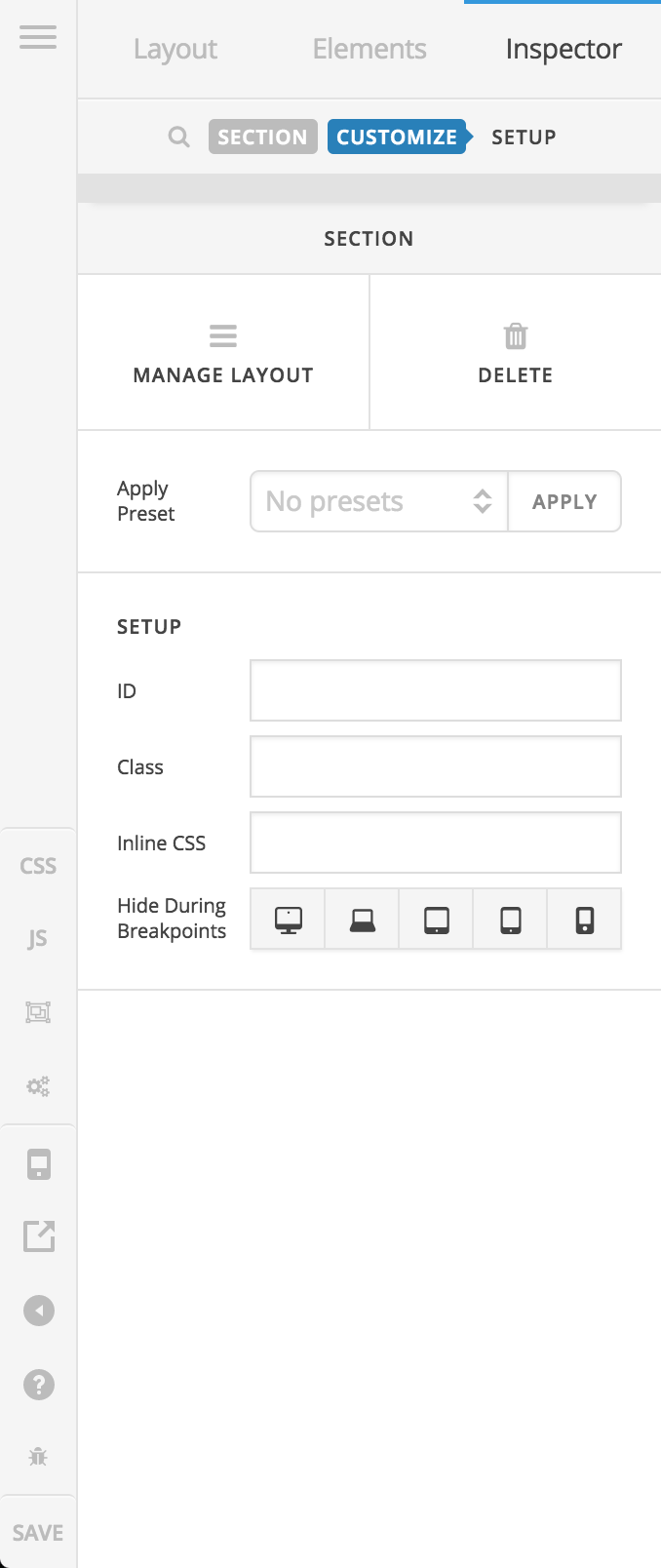
Task: Click the Manage Layout button
Action: (x=223, y=353)
